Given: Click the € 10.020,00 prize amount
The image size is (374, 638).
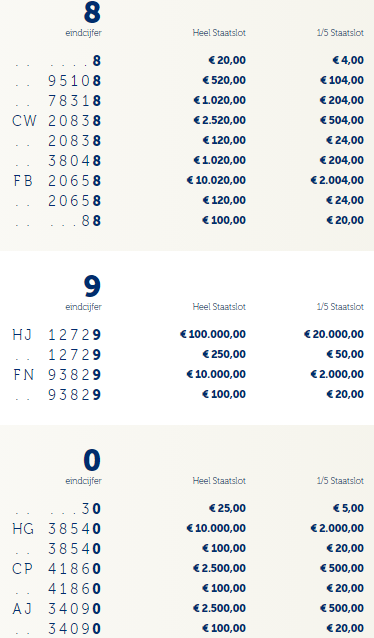Looking at the screenshot, I should 216,180.
